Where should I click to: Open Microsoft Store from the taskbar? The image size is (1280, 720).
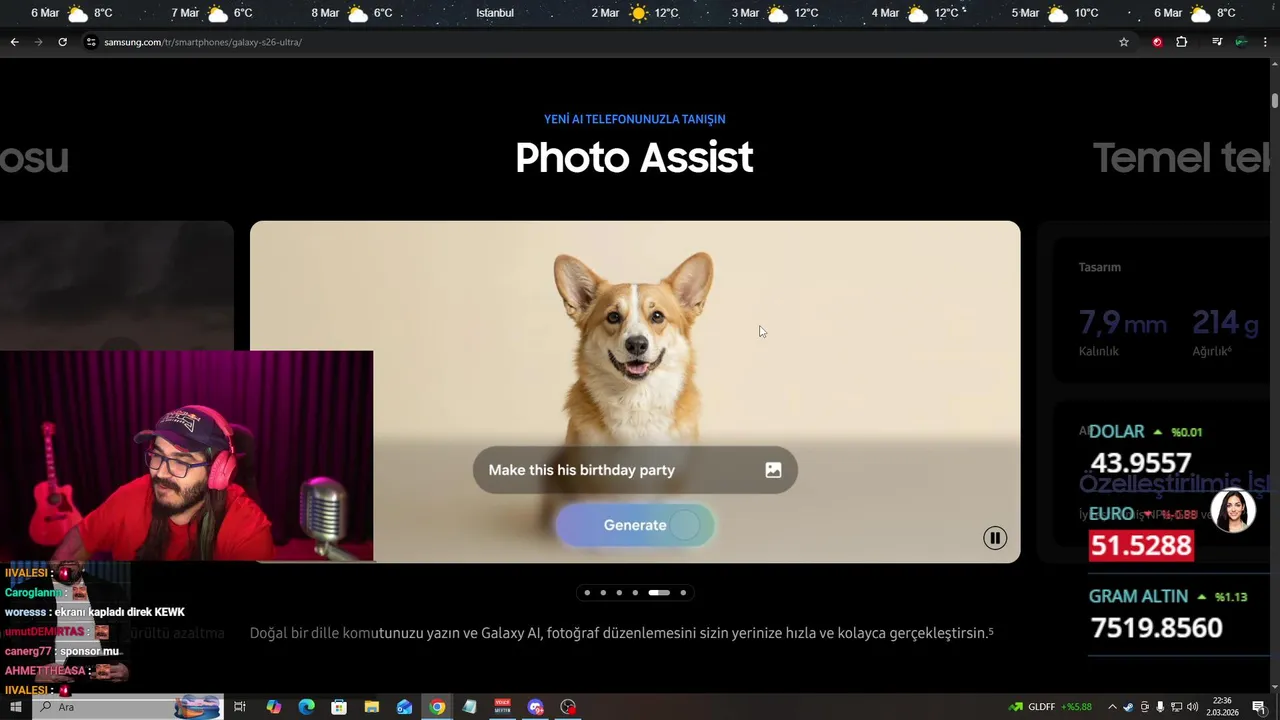pos(339,707)
